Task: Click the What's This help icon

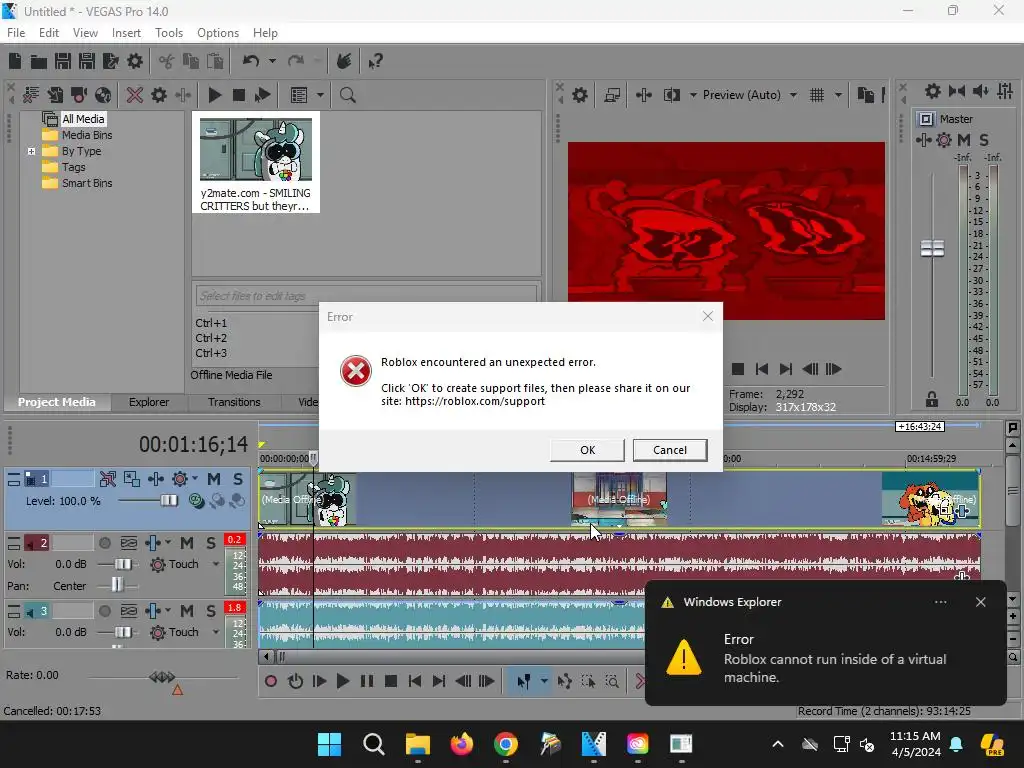Action: pyautogui.click(x=375, y=61)
